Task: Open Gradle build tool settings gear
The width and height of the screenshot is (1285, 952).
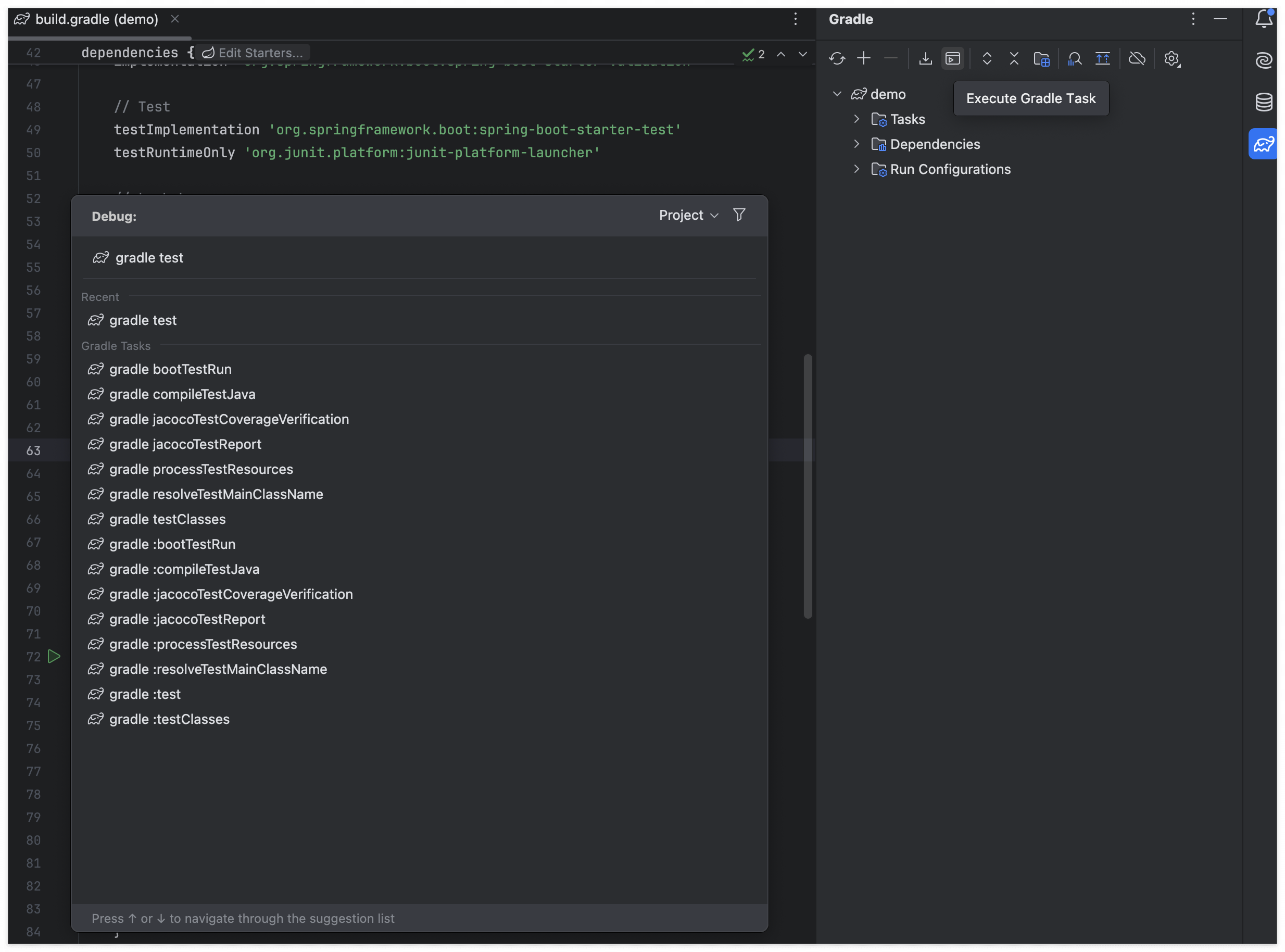Action: point(1171,58)
